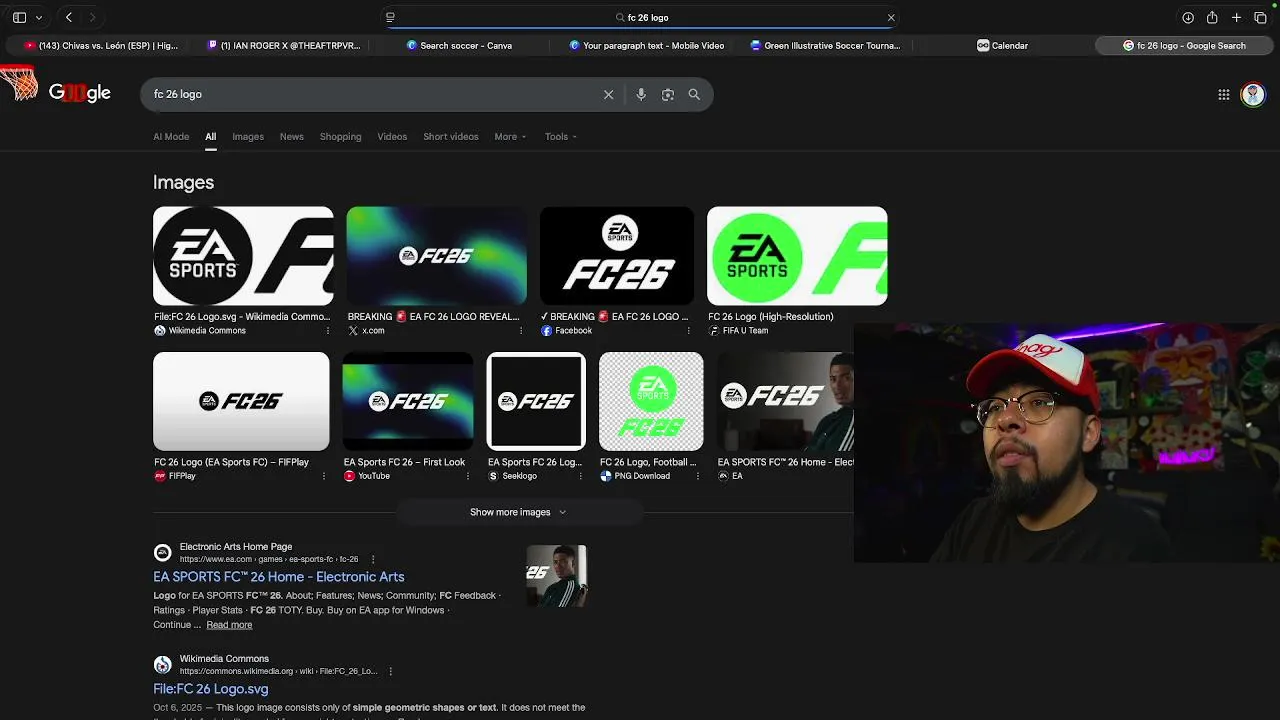Click the Images section heading
Screen dimensions: 1280x720
tap(183, 182)
